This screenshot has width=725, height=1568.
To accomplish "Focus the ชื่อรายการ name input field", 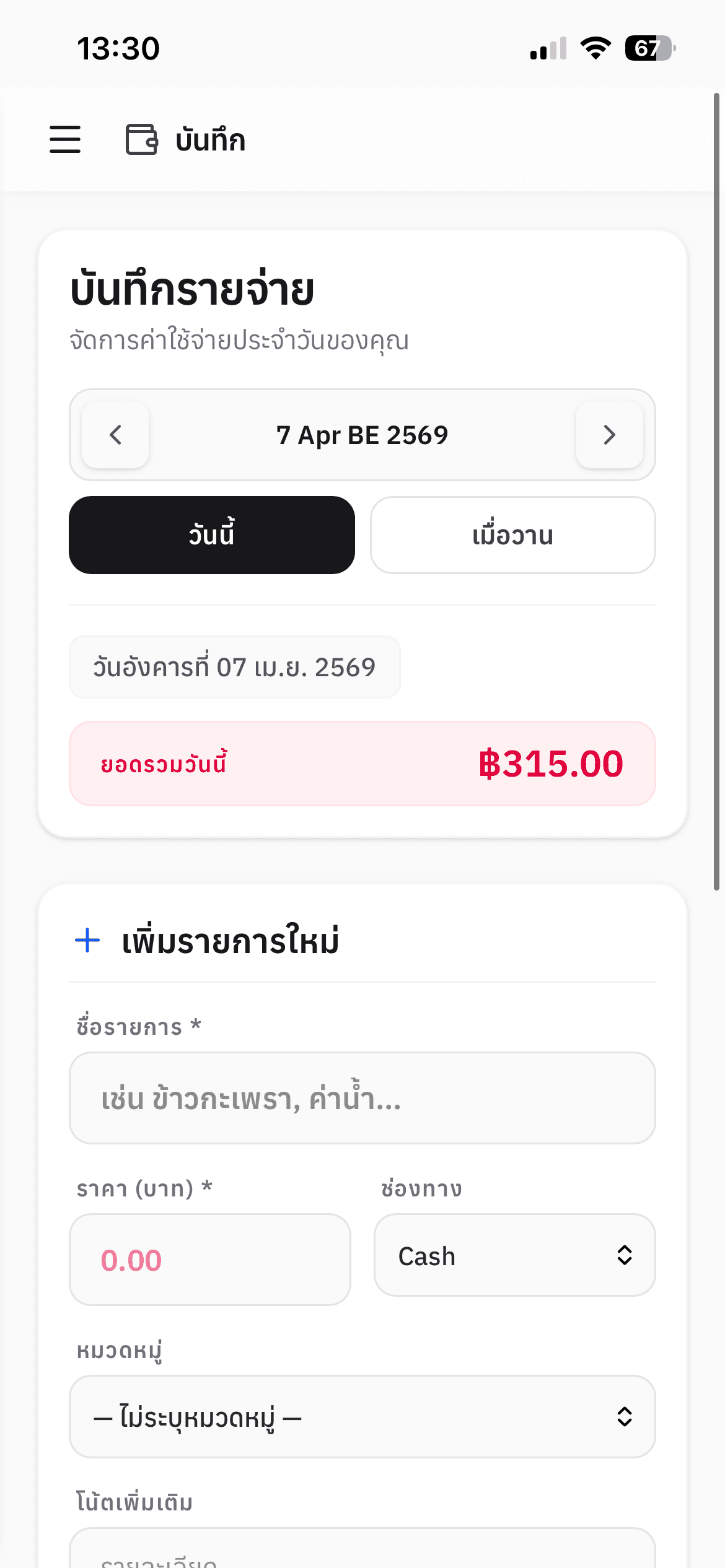I will coord(362,1098).
